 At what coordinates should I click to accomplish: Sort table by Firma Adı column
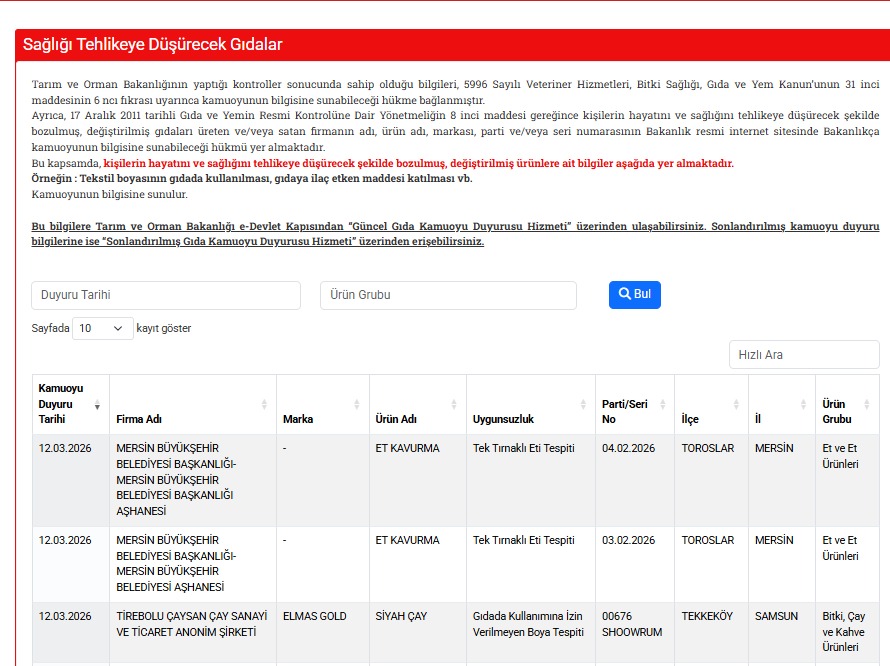coord(192,404)
